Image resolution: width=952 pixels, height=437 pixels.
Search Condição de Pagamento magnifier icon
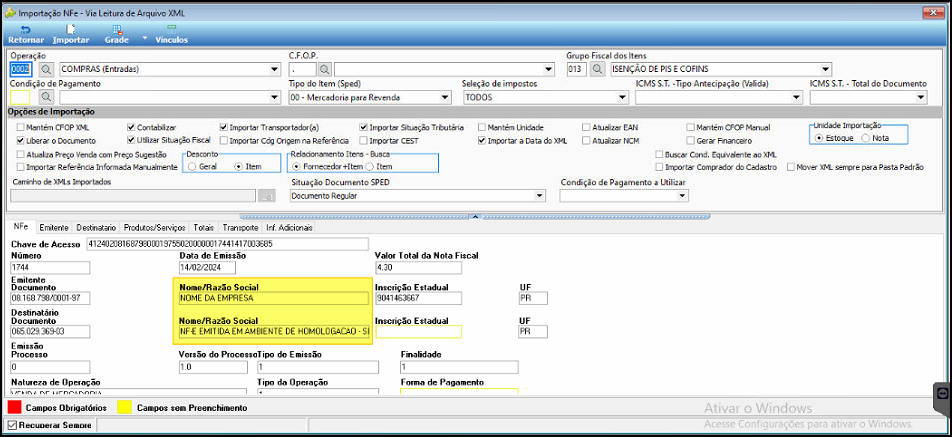click(46, 97)
